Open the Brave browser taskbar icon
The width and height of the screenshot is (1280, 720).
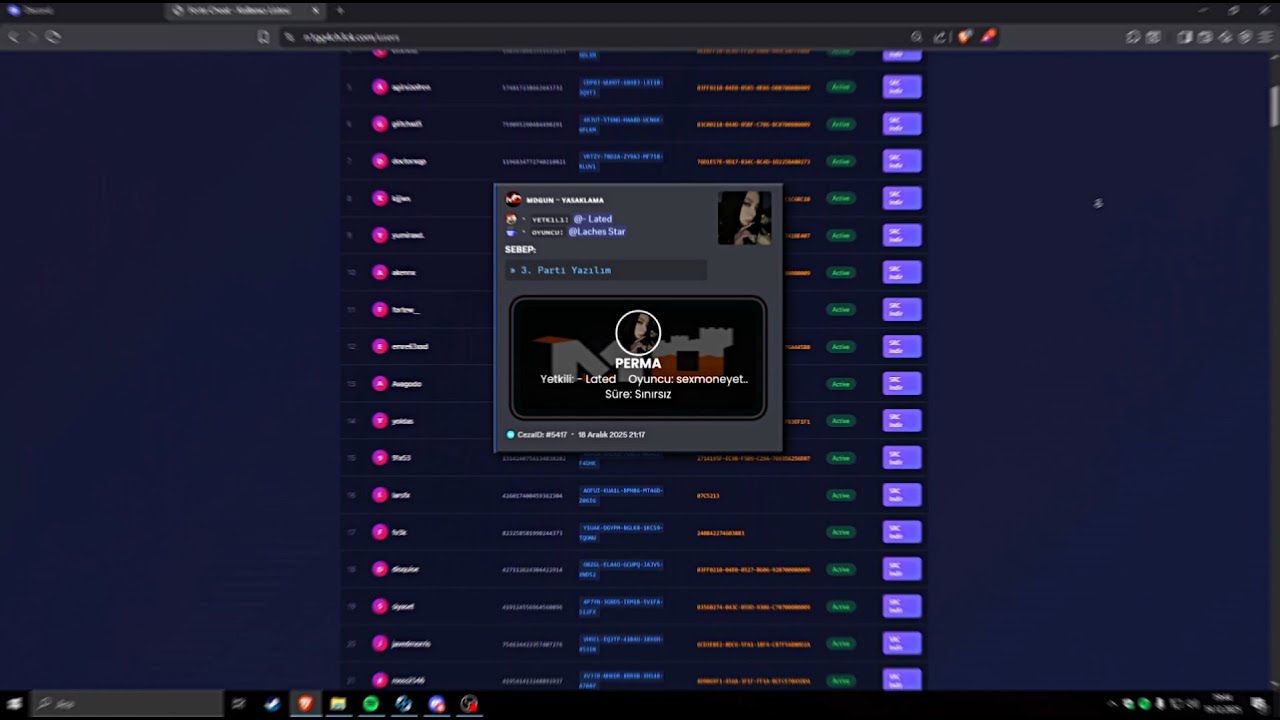pos(305,704)
